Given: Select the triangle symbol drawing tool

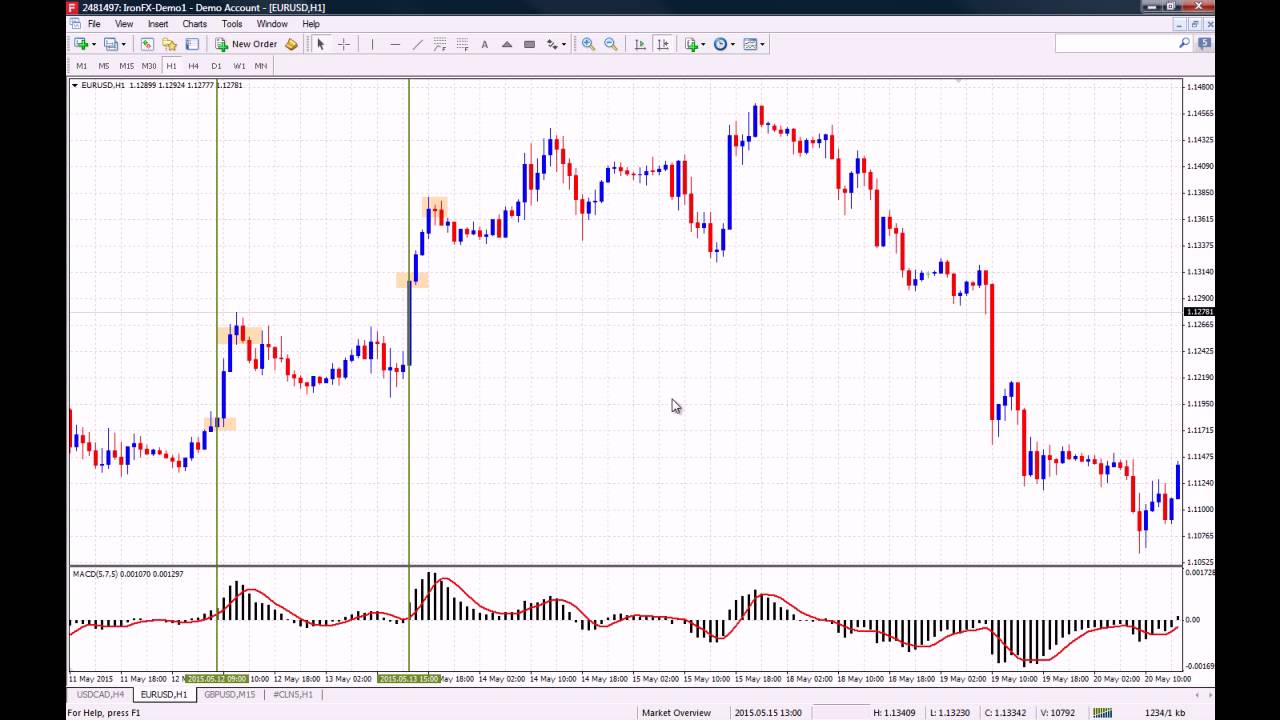Looking at the screenshot, I should pyautogui.click(x=507, y=44).
